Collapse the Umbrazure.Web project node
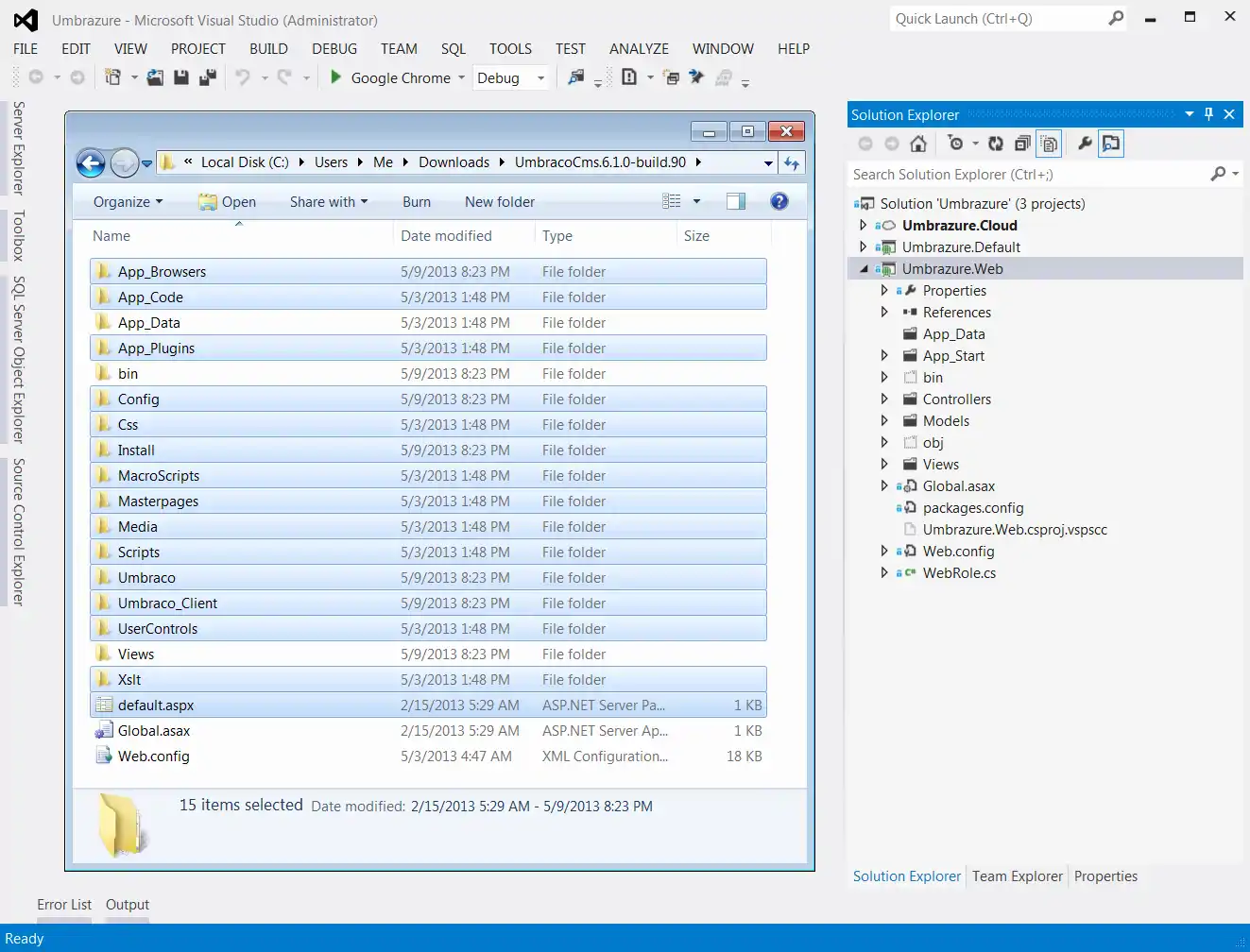 (x=864, y=268)
